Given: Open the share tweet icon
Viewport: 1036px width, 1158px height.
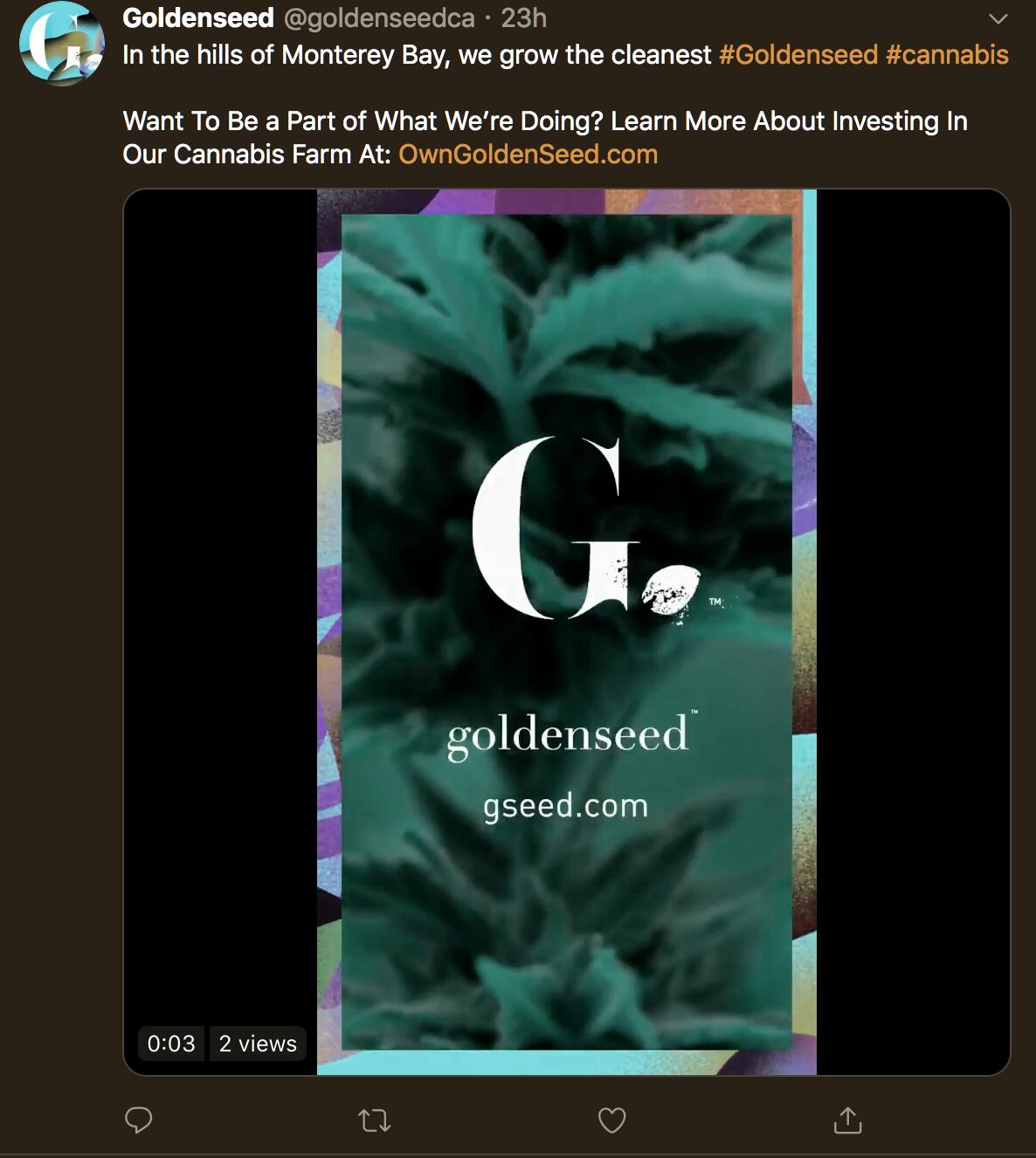Looking at the screenshot, I should click(847, 1120).
